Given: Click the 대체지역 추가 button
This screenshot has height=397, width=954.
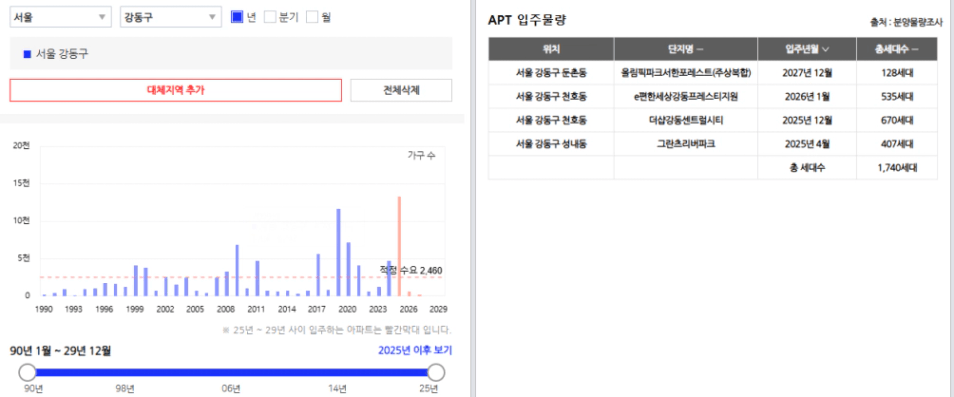Looking at the screenshot, I should (176, 90).
